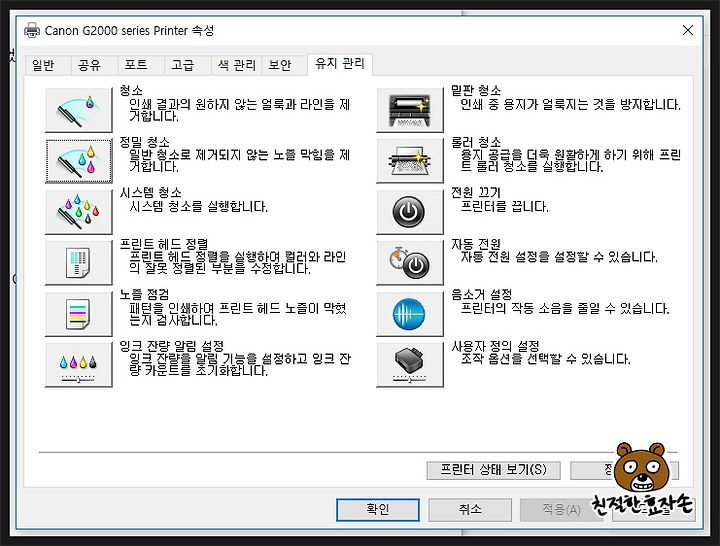Open 사용자 정의 설정 custom settings icon
Image resolution: width=720 pixels, height=546 pixels.
pos(410,365)
